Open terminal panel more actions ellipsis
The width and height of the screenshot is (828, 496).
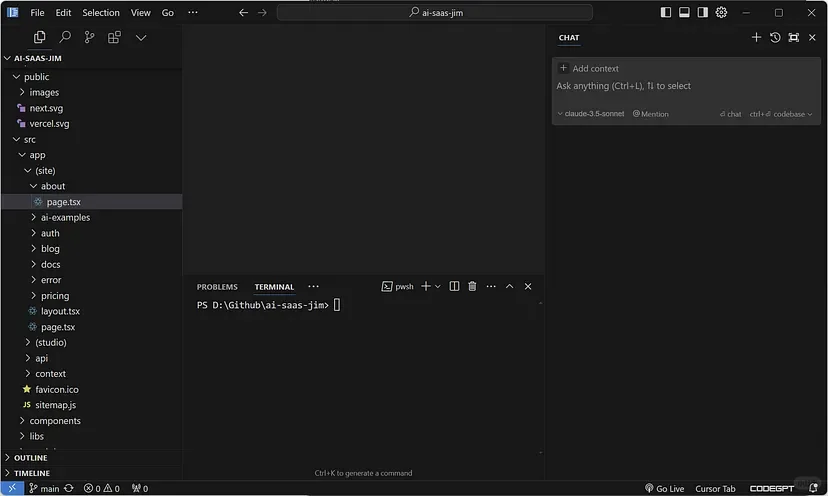click(491, 286)
